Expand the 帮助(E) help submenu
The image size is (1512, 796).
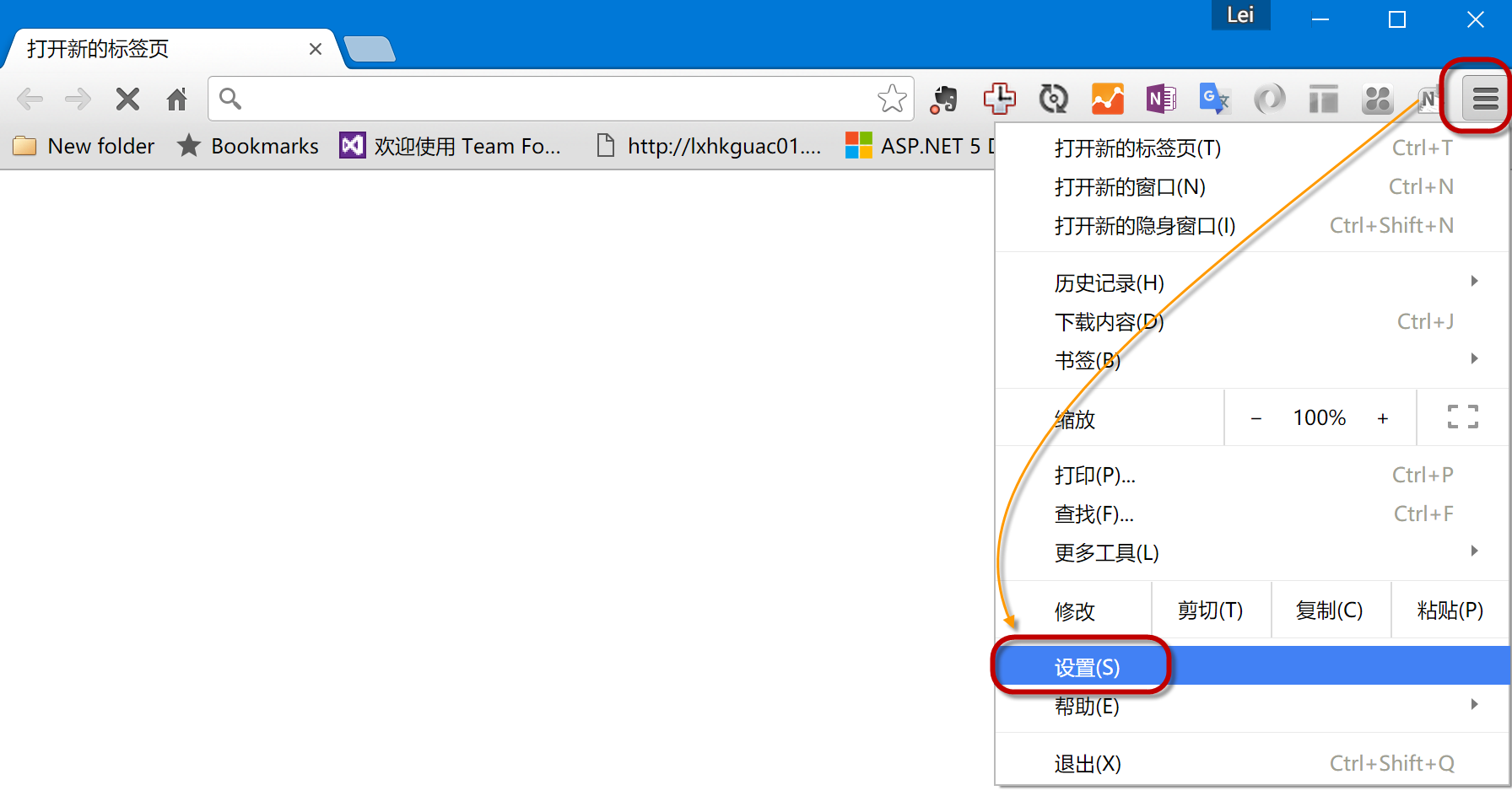[x=1253, y=706]
